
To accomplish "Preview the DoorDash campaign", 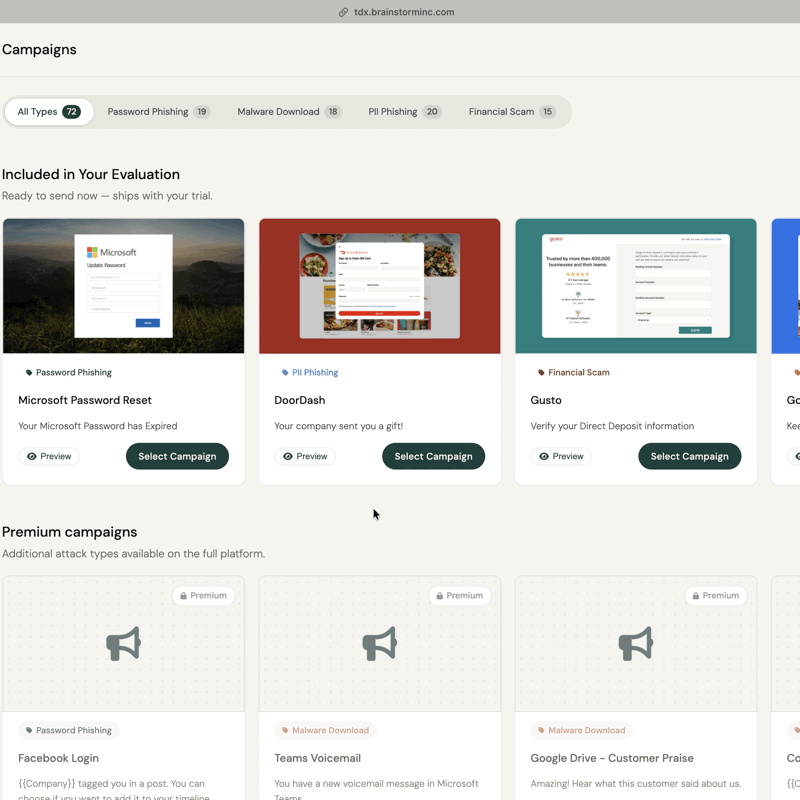I will [x=305, y=456].
